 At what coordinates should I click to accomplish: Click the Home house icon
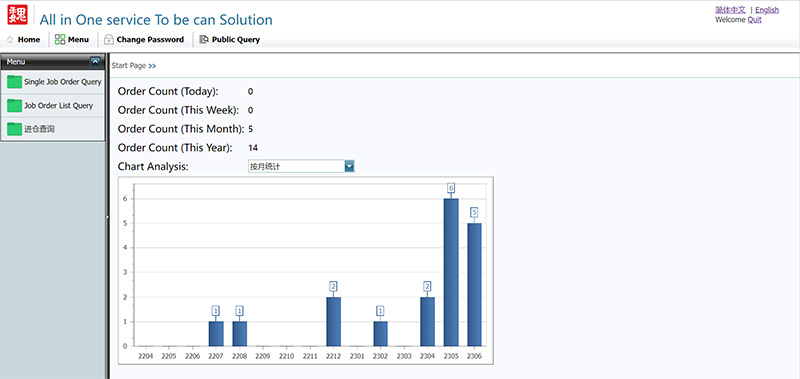(10, 40)
